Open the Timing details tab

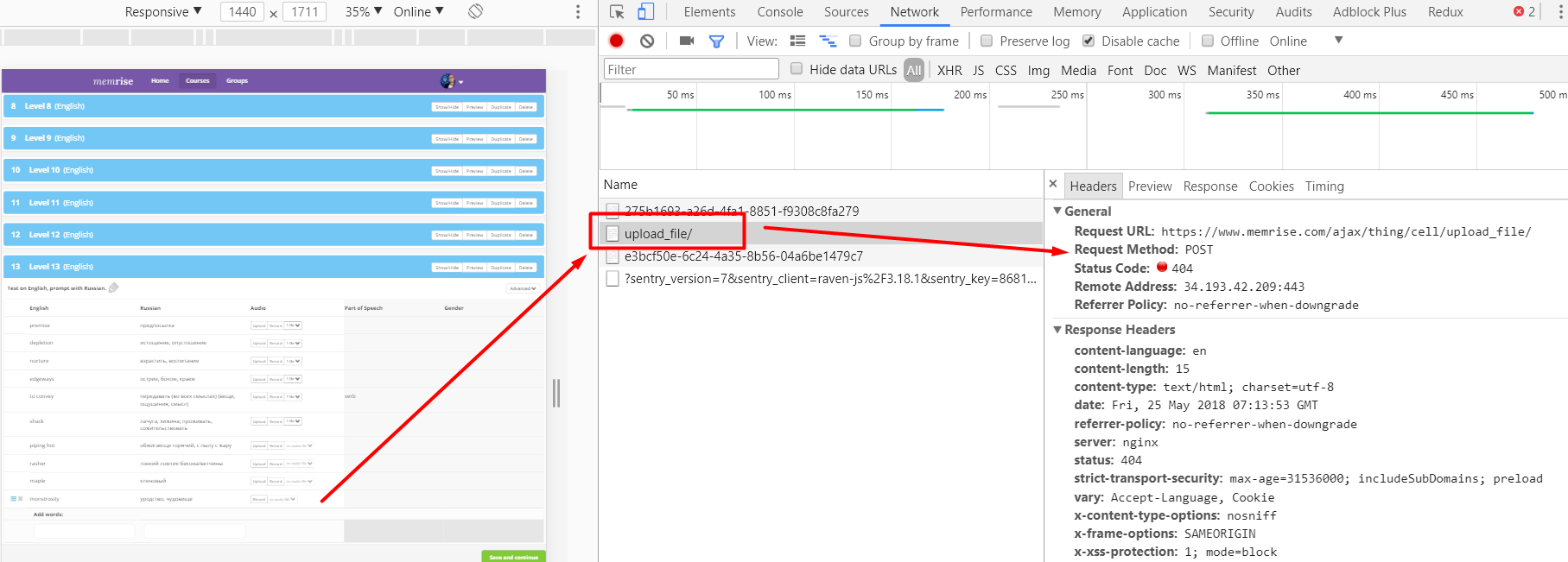(x=1324, y=186)
